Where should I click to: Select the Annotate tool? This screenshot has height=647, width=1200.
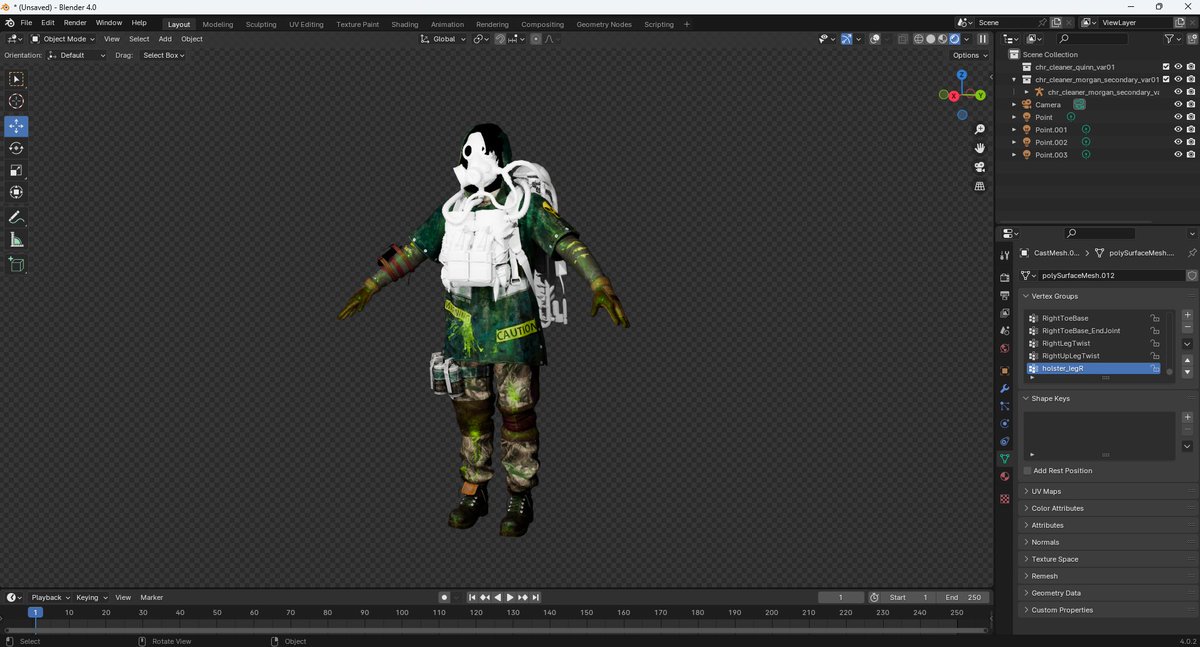(16, 217)
